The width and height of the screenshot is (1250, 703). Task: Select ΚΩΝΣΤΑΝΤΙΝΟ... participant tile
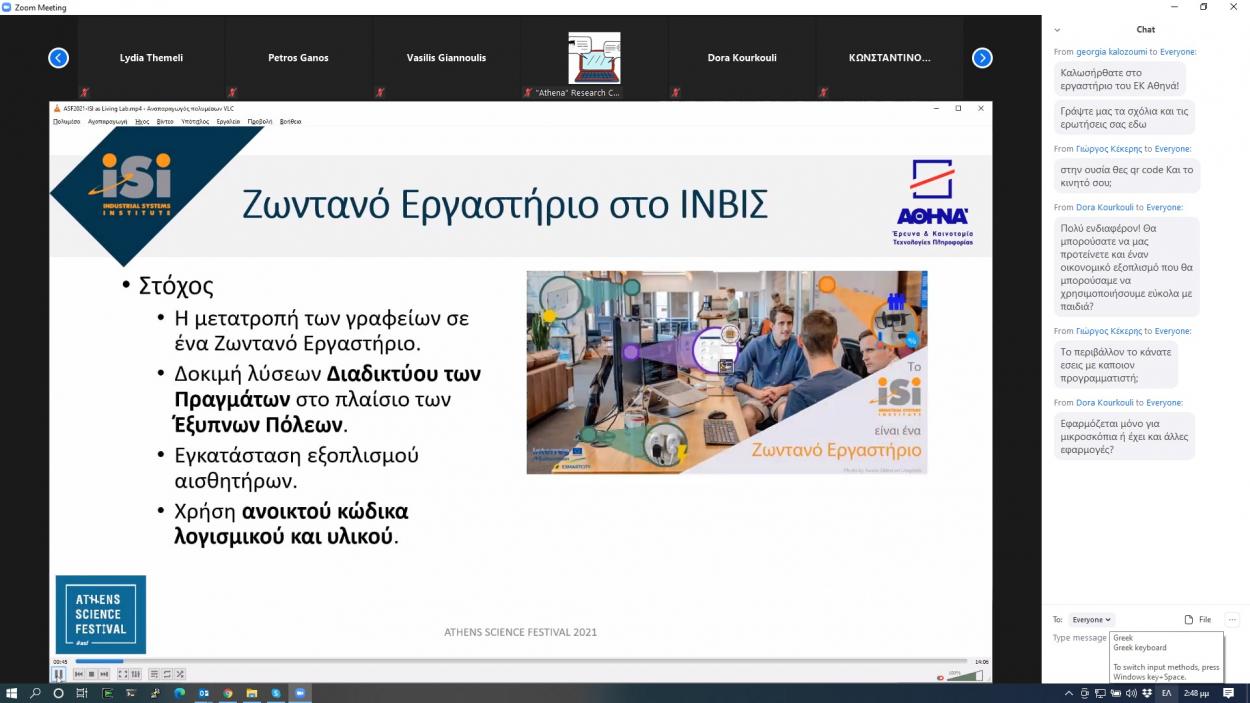tap(890, 58)
